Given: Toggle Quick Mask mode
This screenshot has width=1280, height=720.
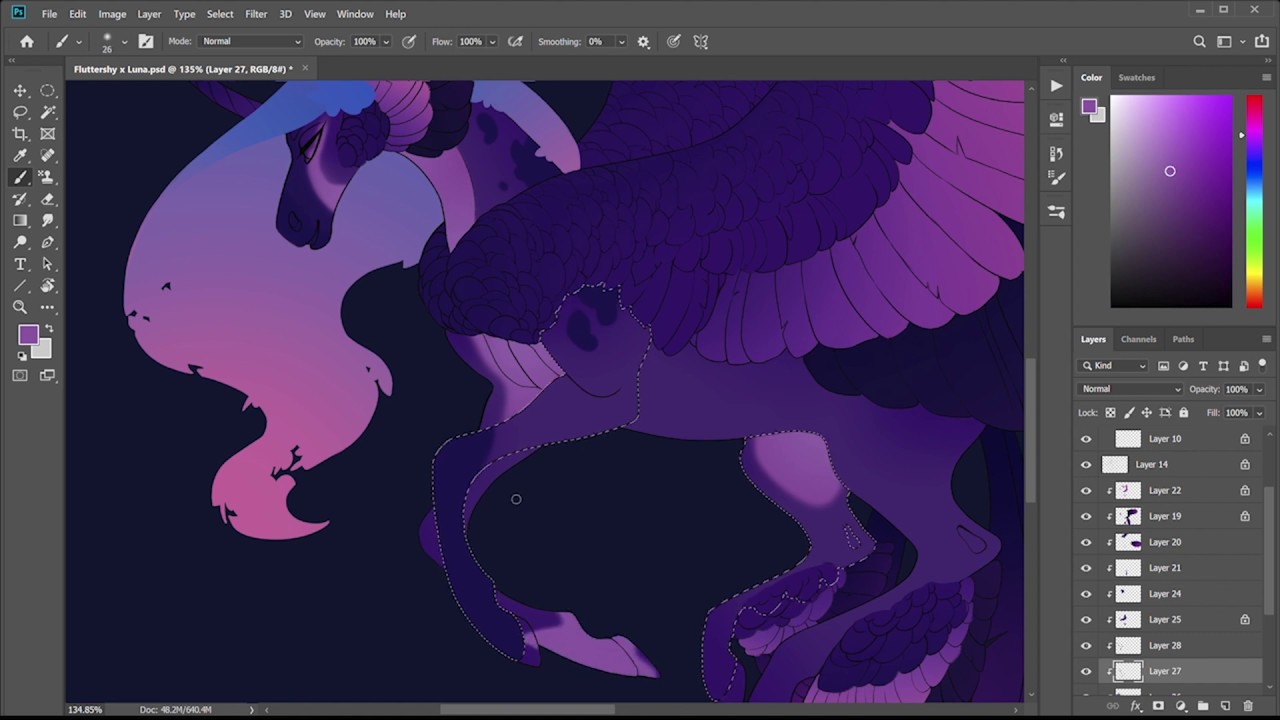Looking at the screenshot, I should pyautogui.click(x=20, y=376).
